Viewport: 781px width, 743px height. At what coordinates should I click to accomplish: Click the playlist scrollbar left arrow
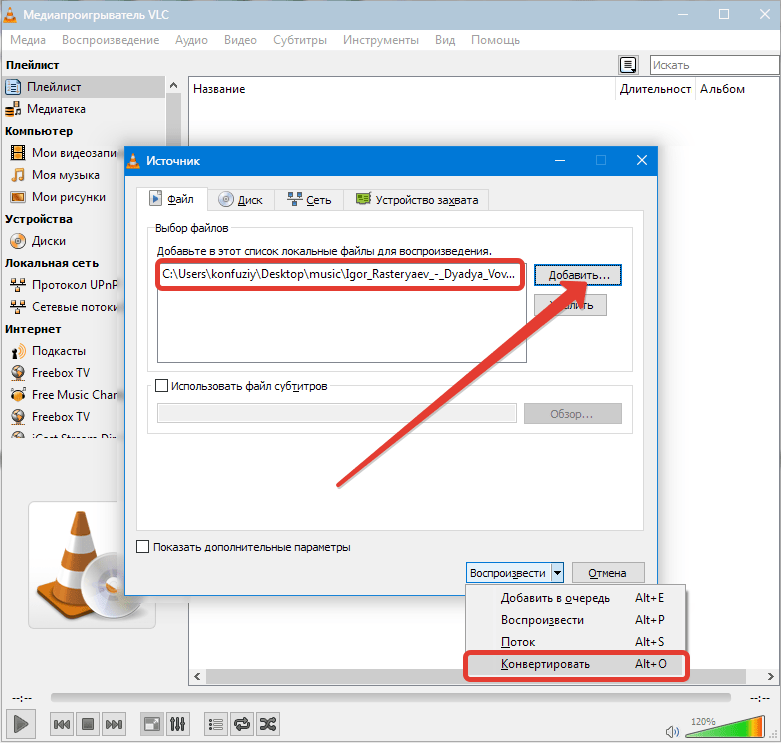(x=197, y=676)
